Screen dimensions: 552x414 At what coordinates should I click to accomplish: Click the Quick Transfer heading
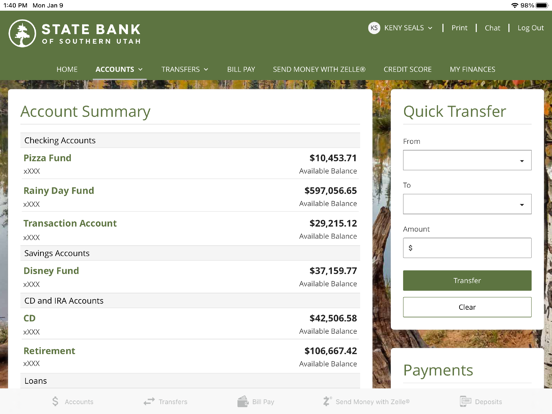pyautogui.click(x=454, y=112)
